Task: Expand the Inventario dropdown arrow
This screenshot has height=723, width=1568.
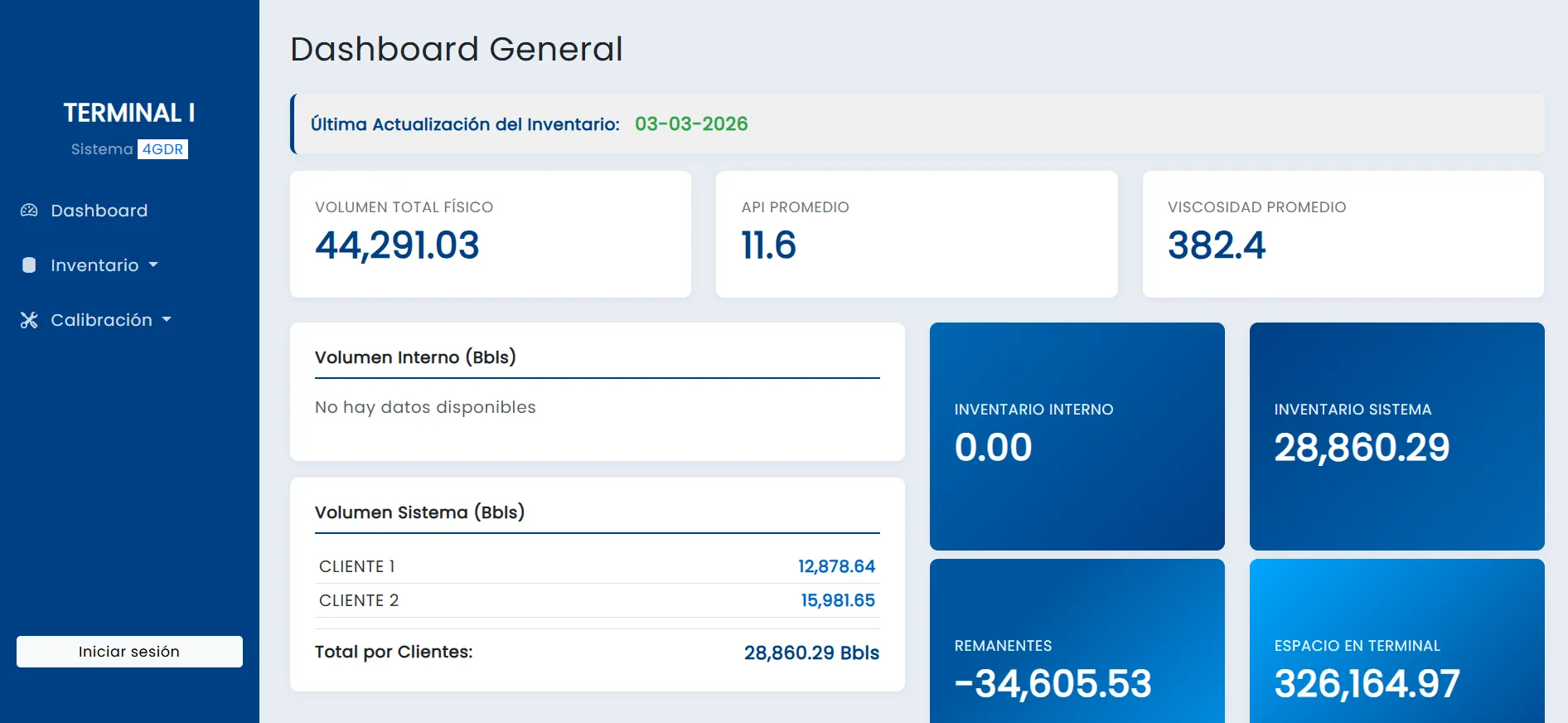Action: [153, 265]
